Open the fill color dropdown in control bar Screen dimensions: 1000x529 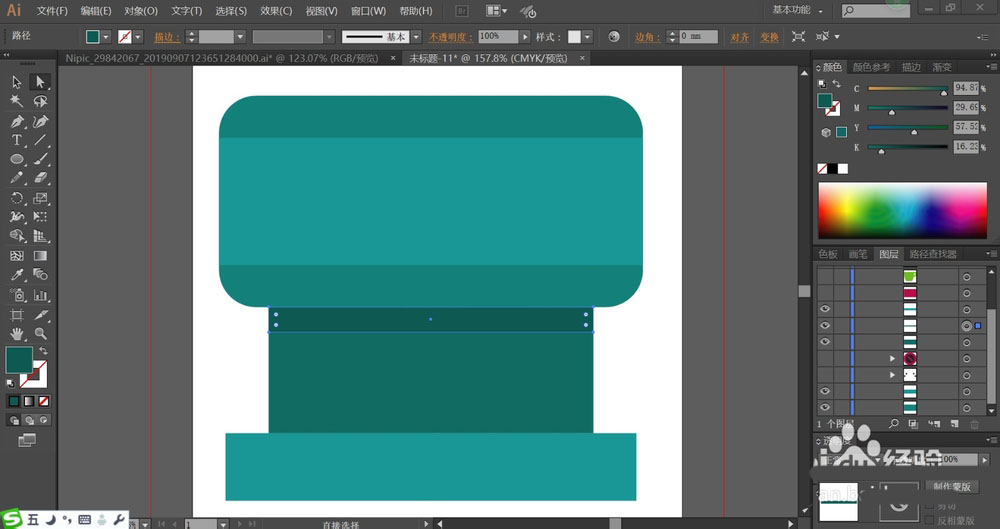106,37
